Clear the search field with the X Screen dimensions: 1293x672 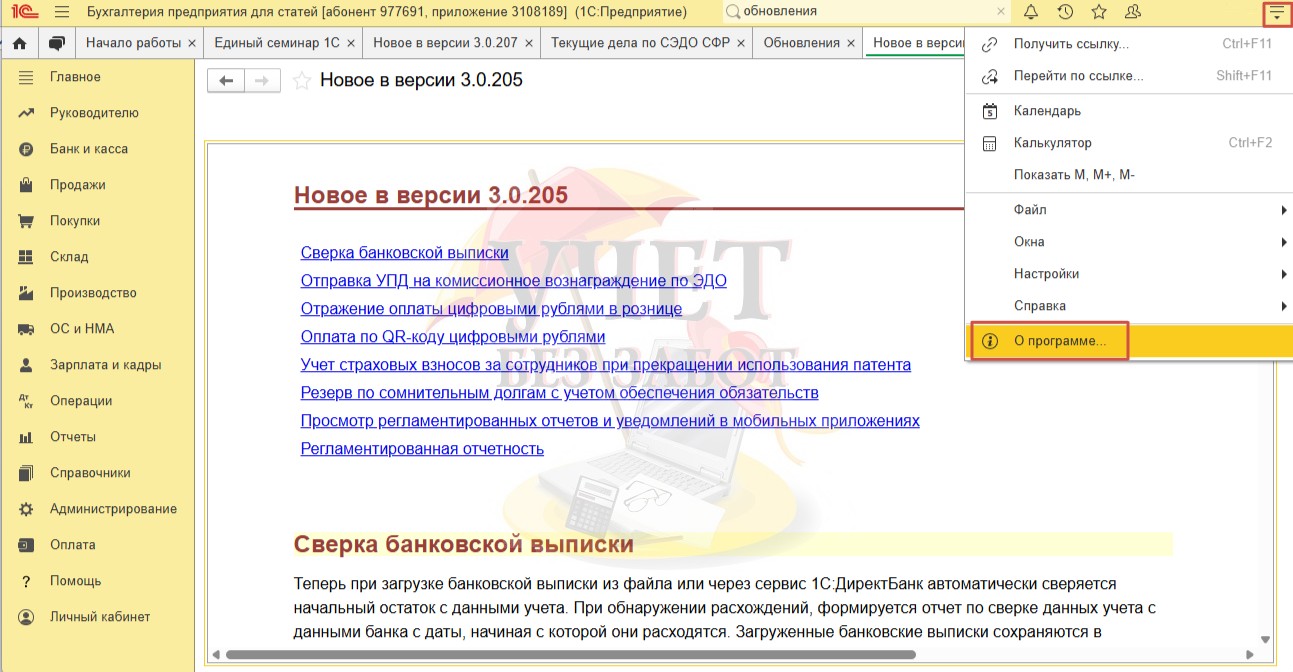pos(1001,12)
